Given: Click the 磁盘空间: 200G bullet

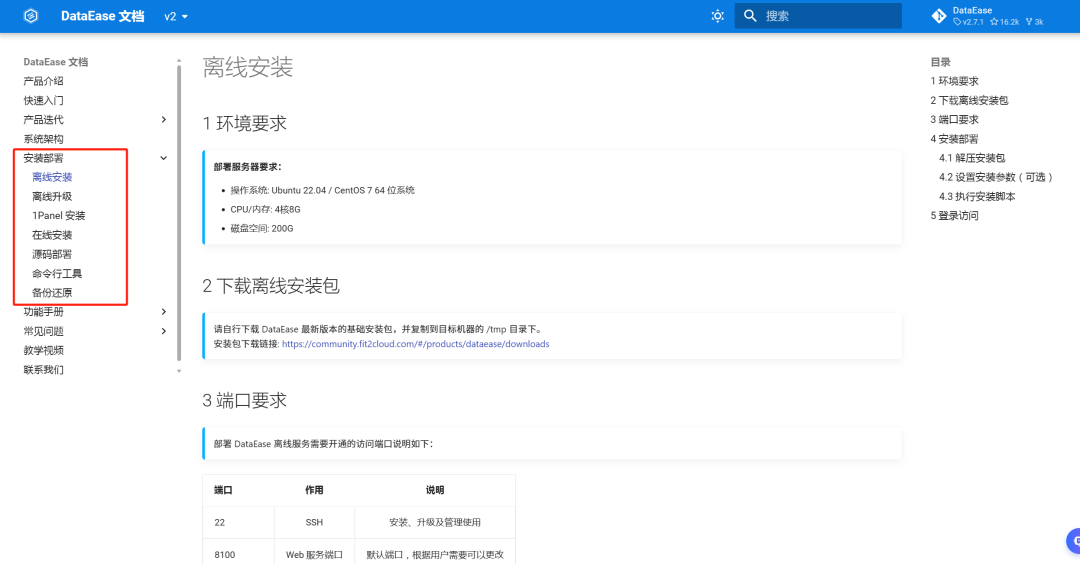Looking at the screenshot, I should pos(262,229).
